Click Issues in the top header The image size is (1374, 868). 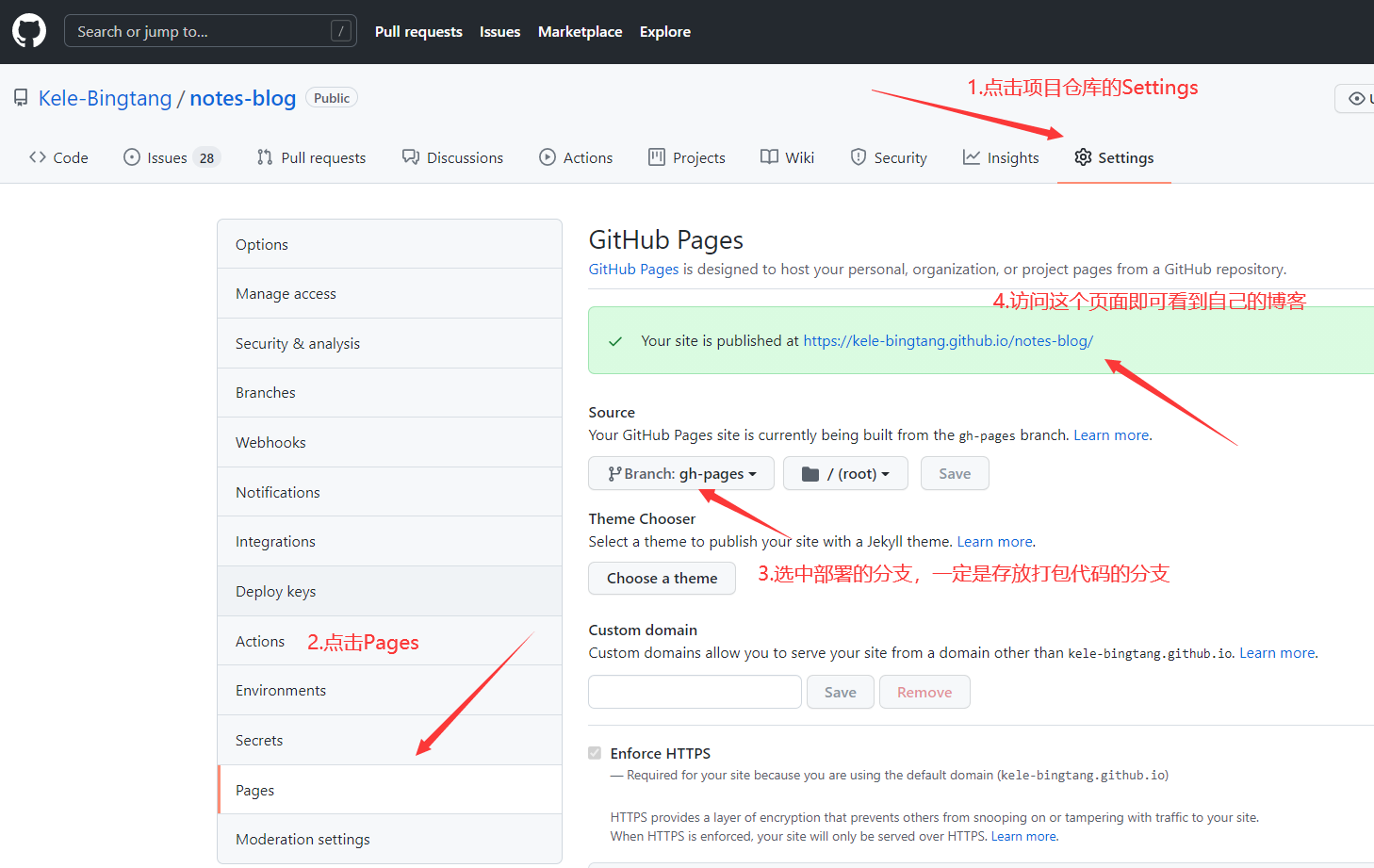pyautogui.click(x=499, y=31)
